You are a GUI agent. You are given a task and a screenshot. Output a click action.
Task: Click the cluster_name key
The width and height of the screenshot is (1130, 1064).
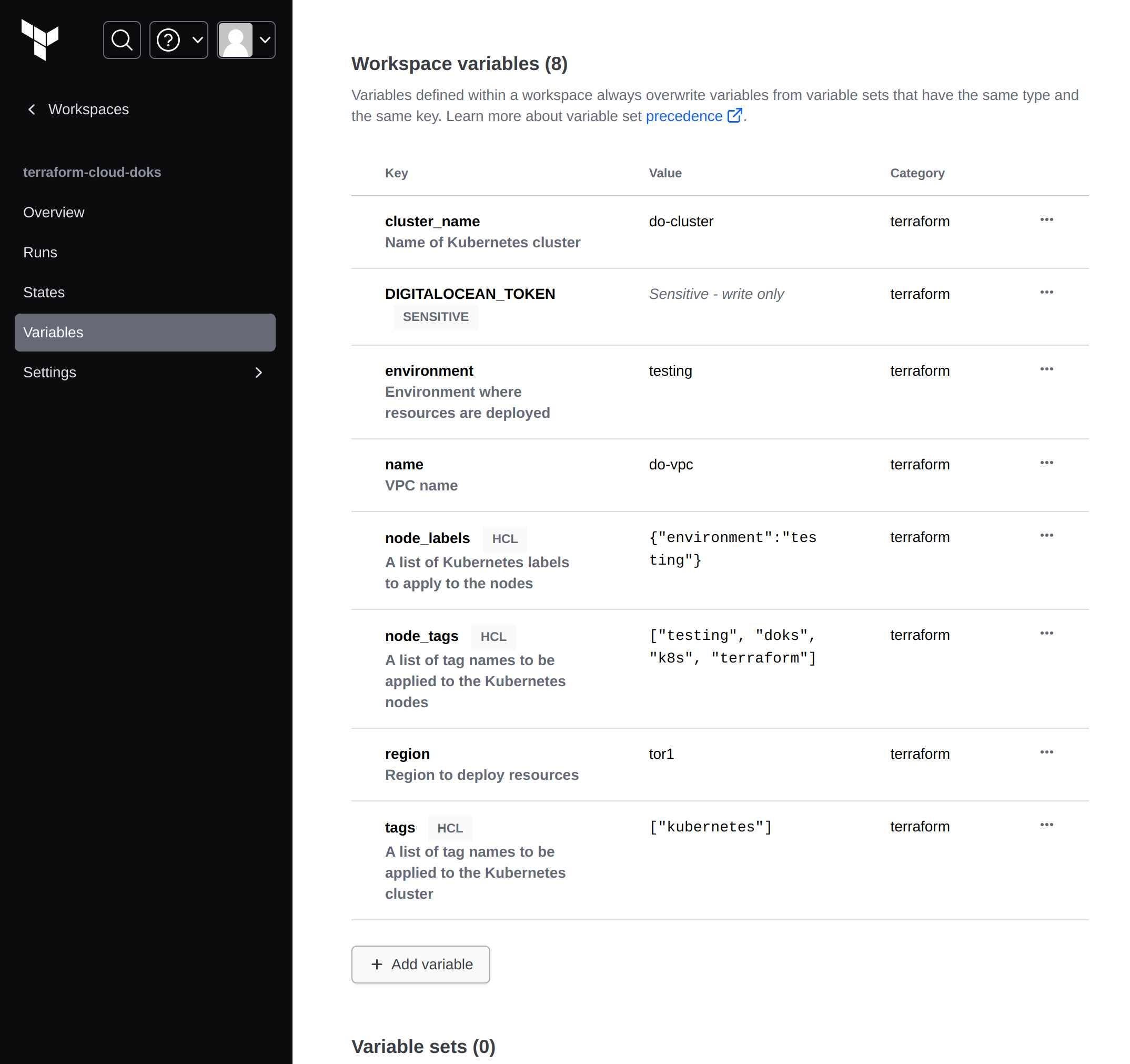(432, 221)
